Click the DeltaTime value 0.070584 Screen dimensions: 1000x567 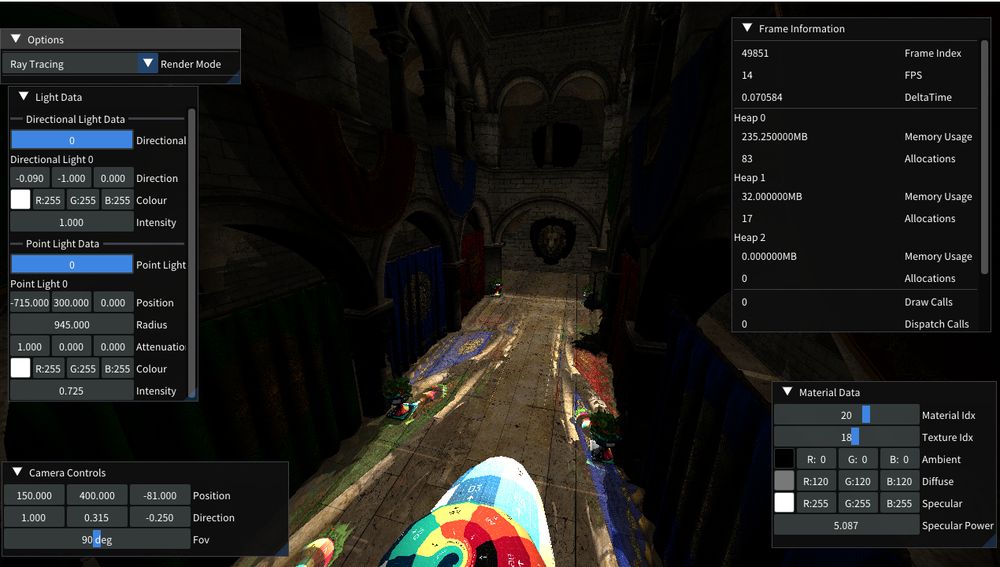point(761,97)
